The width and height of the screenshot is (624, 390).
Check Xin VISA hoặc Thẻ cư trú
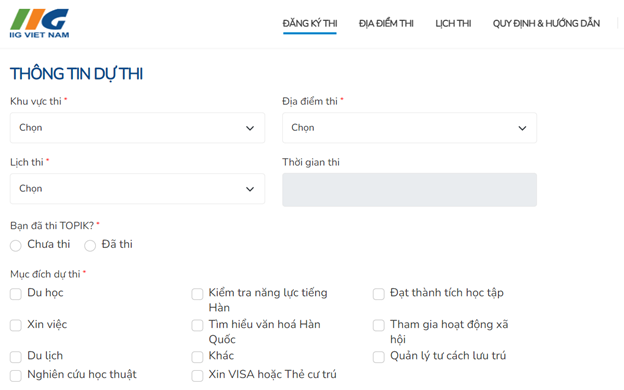point(197,376)
